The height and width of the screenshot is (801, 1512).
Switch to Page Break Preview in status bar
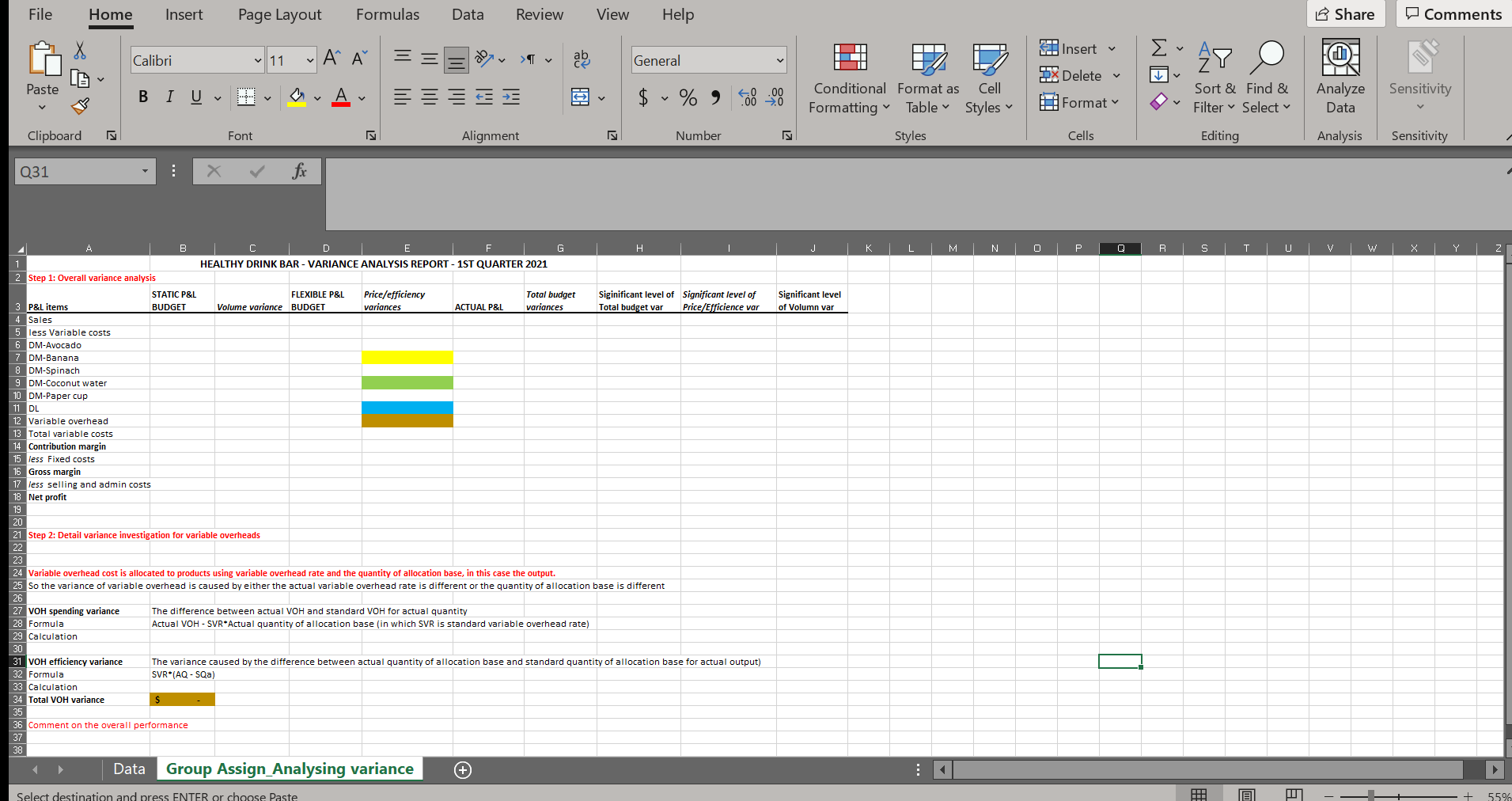click(1294, 795)
